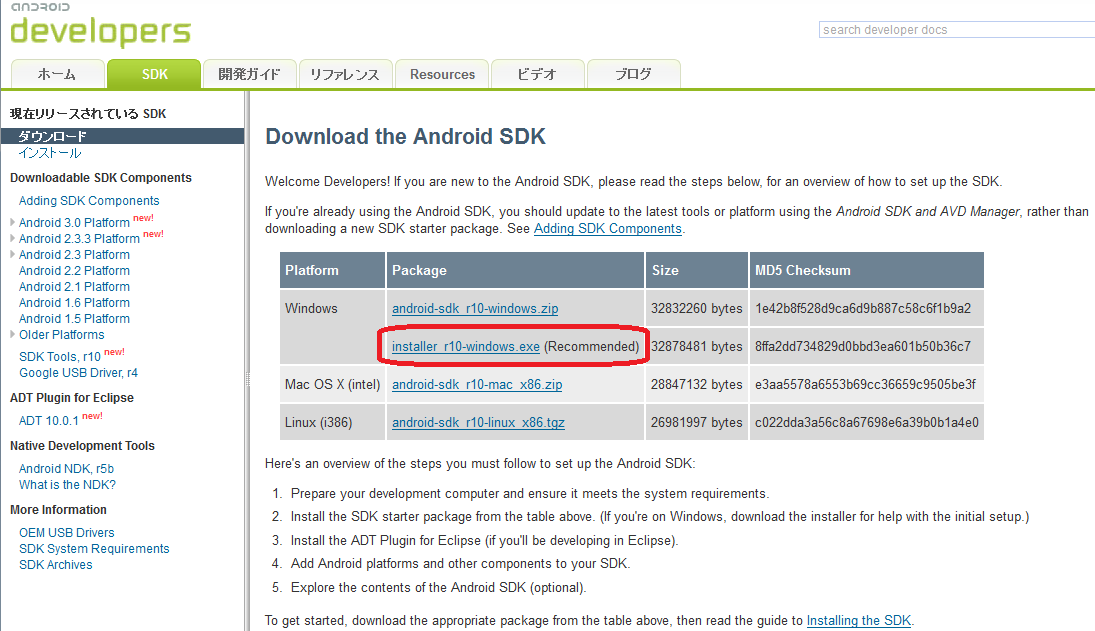This screenshot has width=1095, height=631.
Task: Expand the Android 2.3.3 Platform tree arrow
Action: 13,238
